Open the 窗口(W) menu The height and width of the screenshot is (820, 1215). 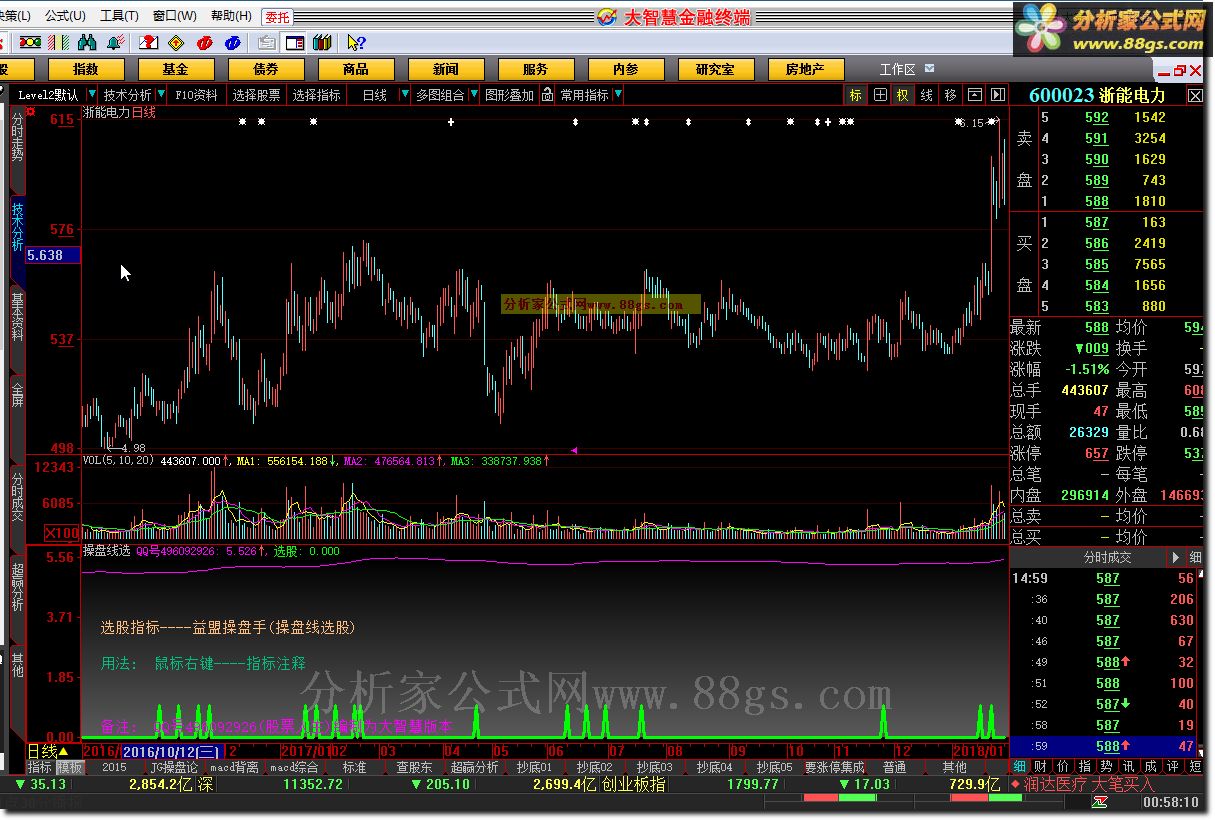point(175,16)
